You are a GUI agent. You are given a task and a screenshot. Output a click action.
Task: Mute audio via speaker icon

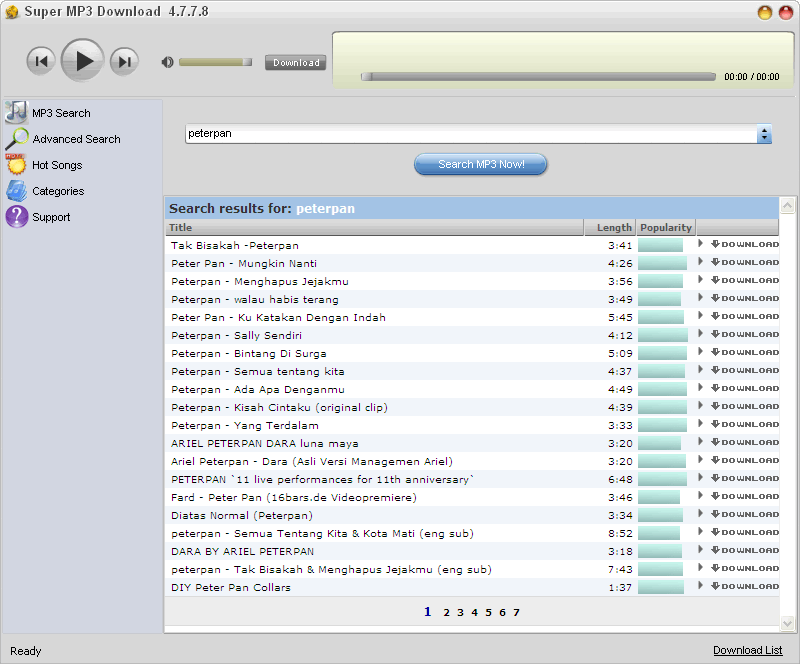coord(167,62)
